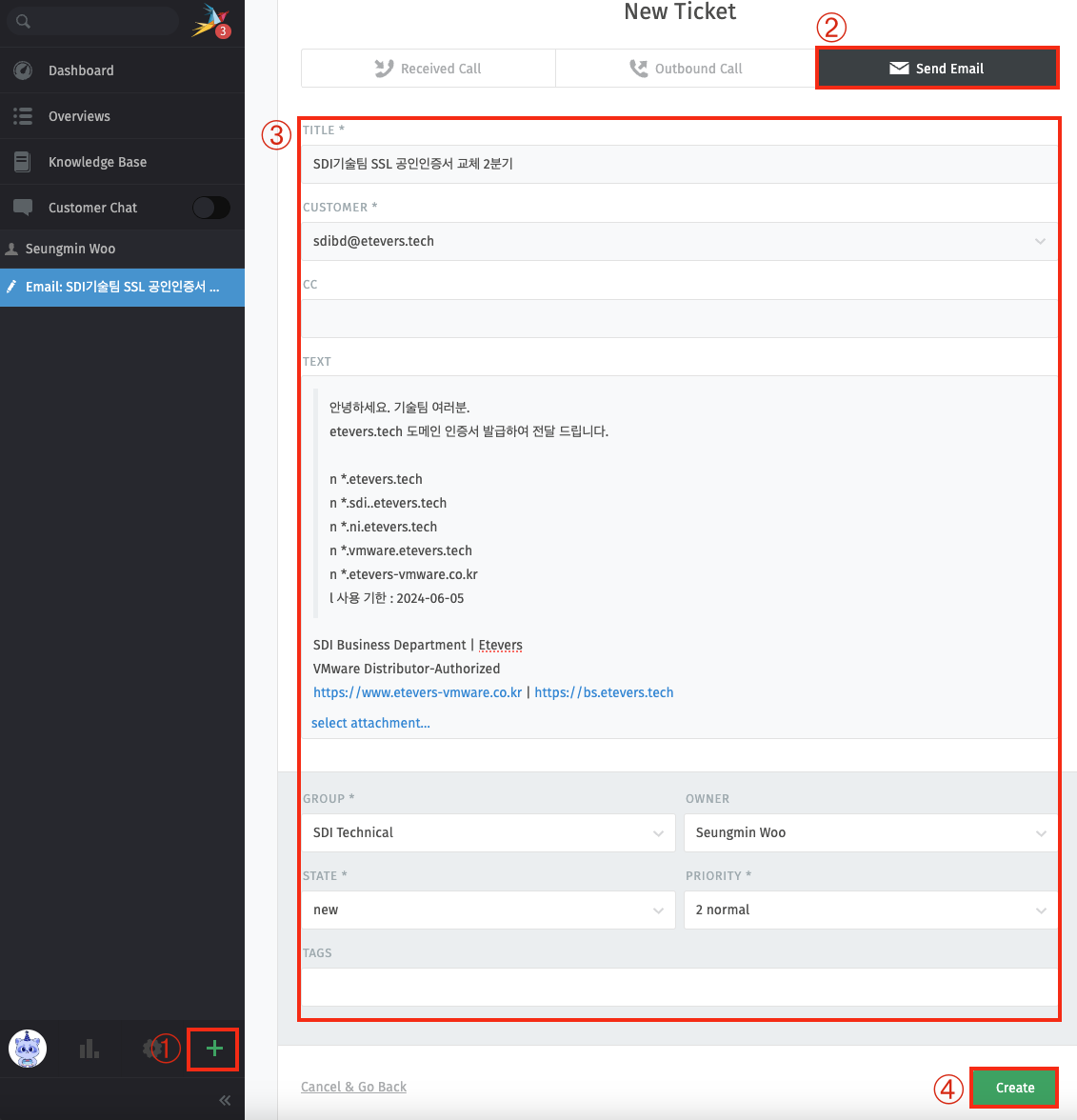This screenshot has height=1120, width=1077.
Task: Click the Create button
Action: click(x=1014, y=1088)
